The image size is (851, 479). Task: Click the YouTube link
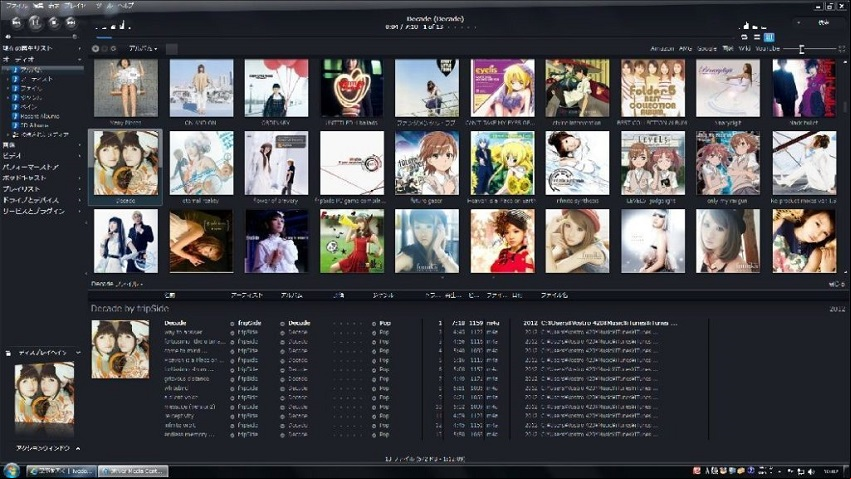point(767,49)
